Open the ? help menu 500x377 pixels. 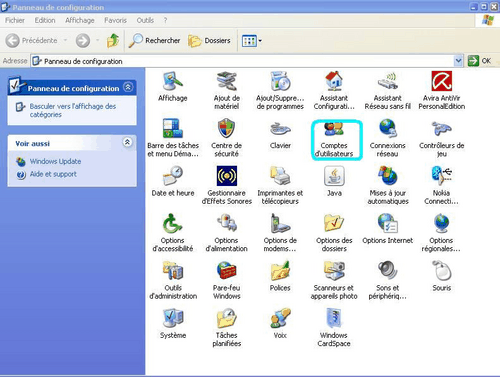coord(165,20)
